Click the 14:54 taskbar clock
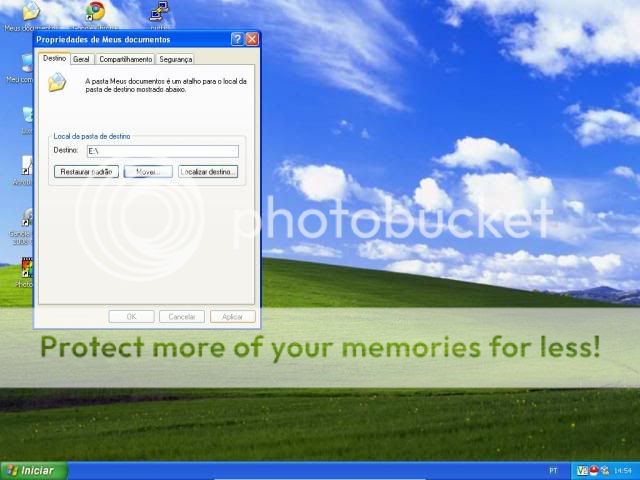 [x=623, y=471]
